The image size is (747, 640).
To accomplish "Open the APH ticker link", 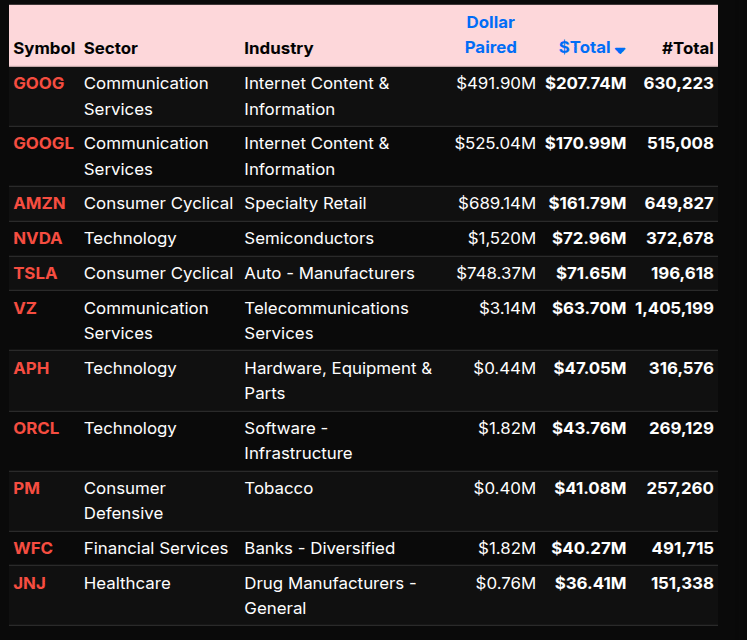I will pyautogui.click(x=32, y=369).
